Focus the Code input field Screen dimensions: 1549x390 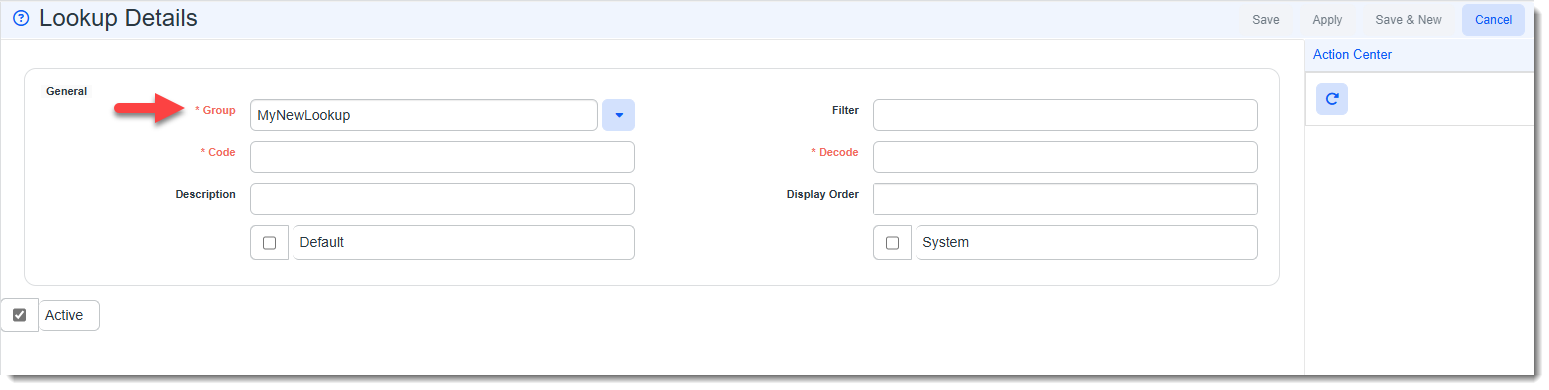click(x=442, y=157)
